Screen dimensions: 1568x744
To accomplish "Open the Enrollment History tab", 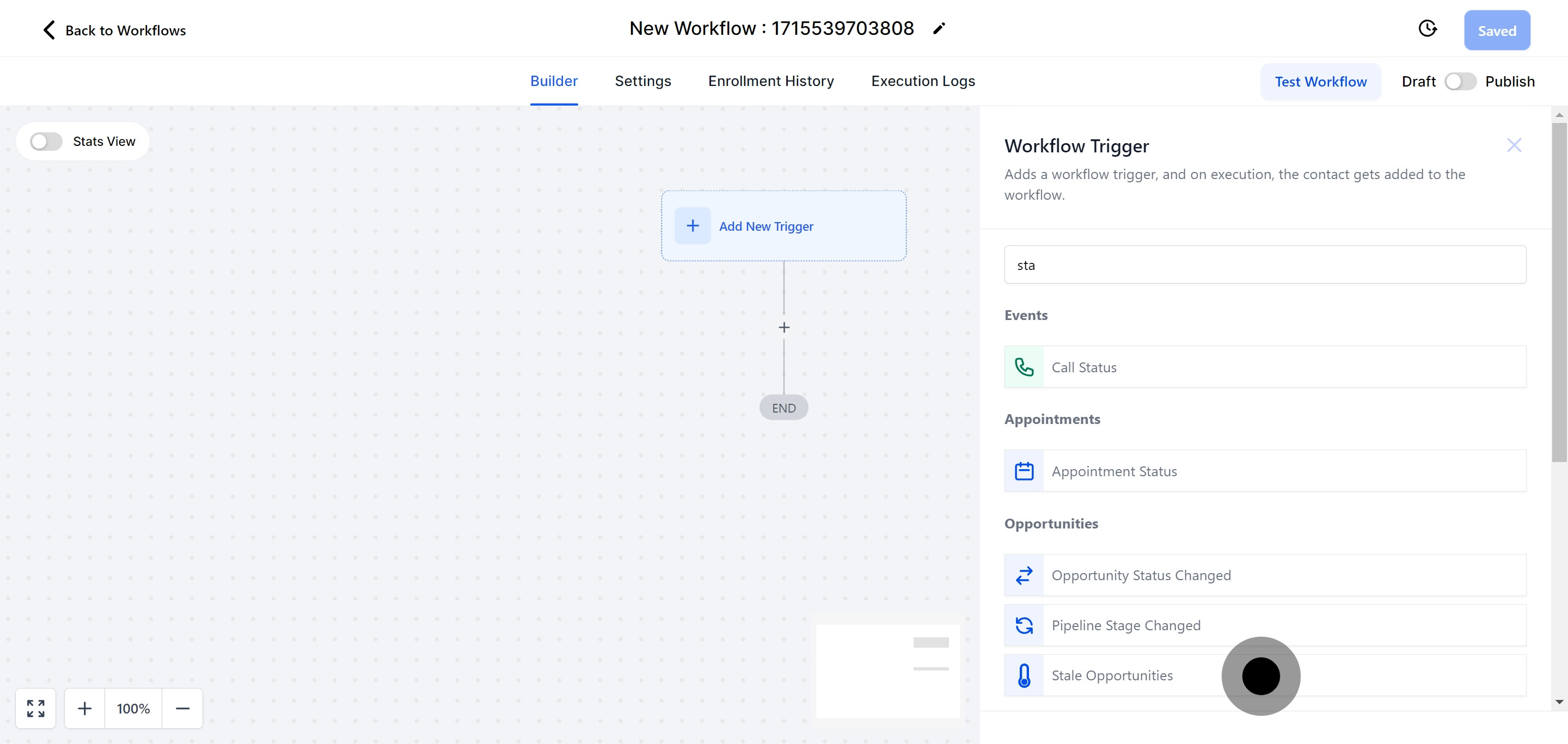I will pyautogui.click(x=770, y=81).
